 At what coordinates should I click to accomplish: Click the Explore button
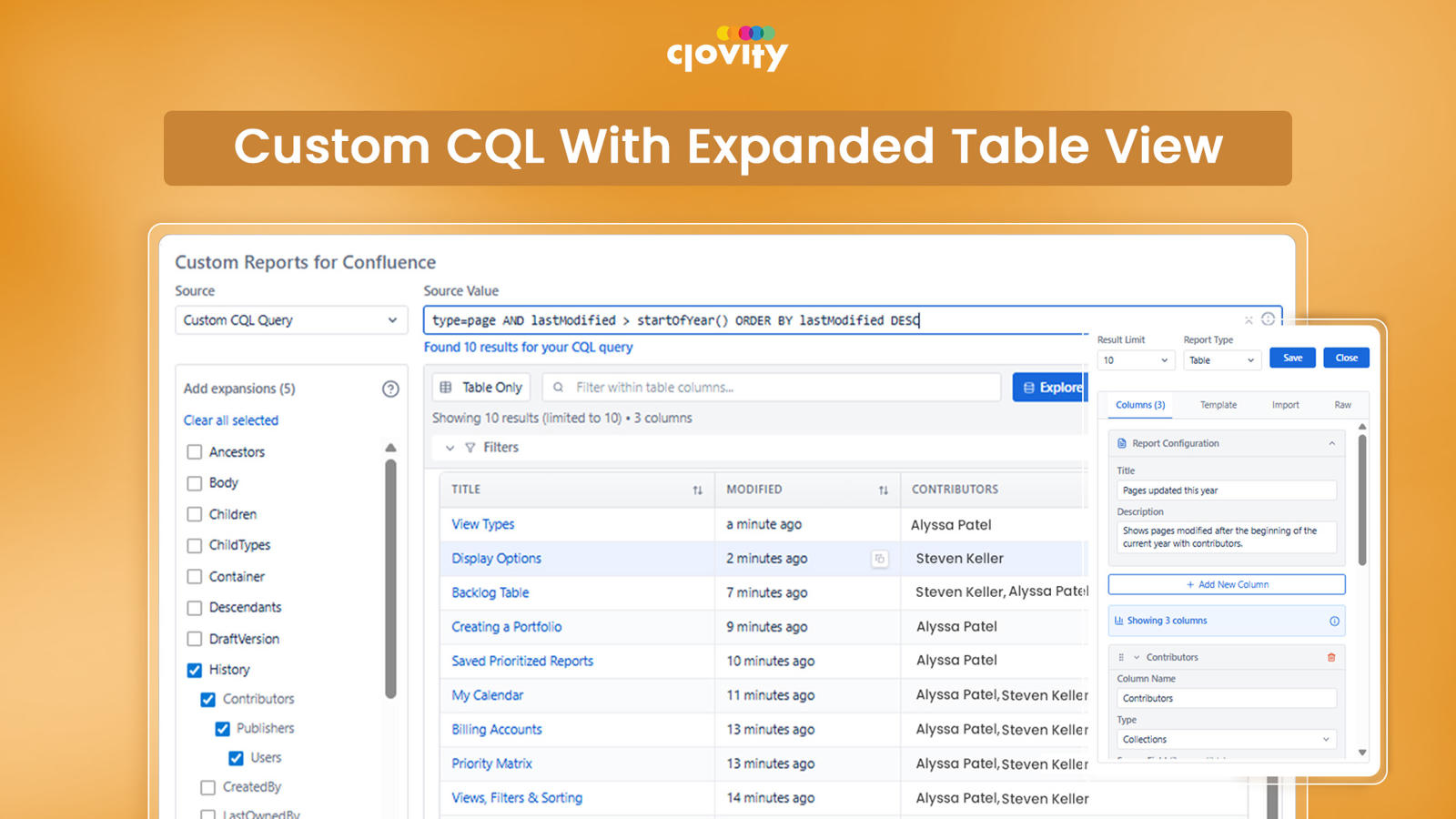pyautogui.click(x=1051, y=388)
